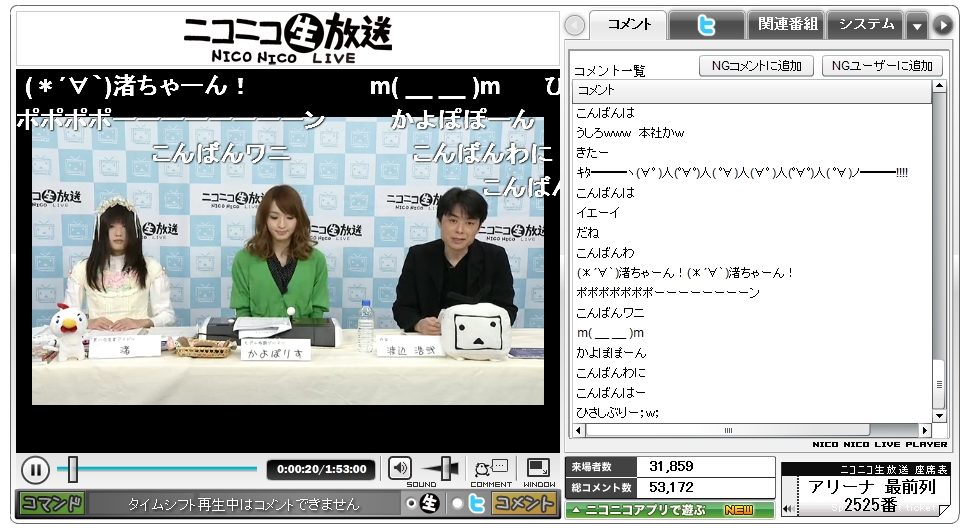Screen dimensions: 970x530
Task: Click the horizontal scroll-right arrow
Action: point(925,430)
